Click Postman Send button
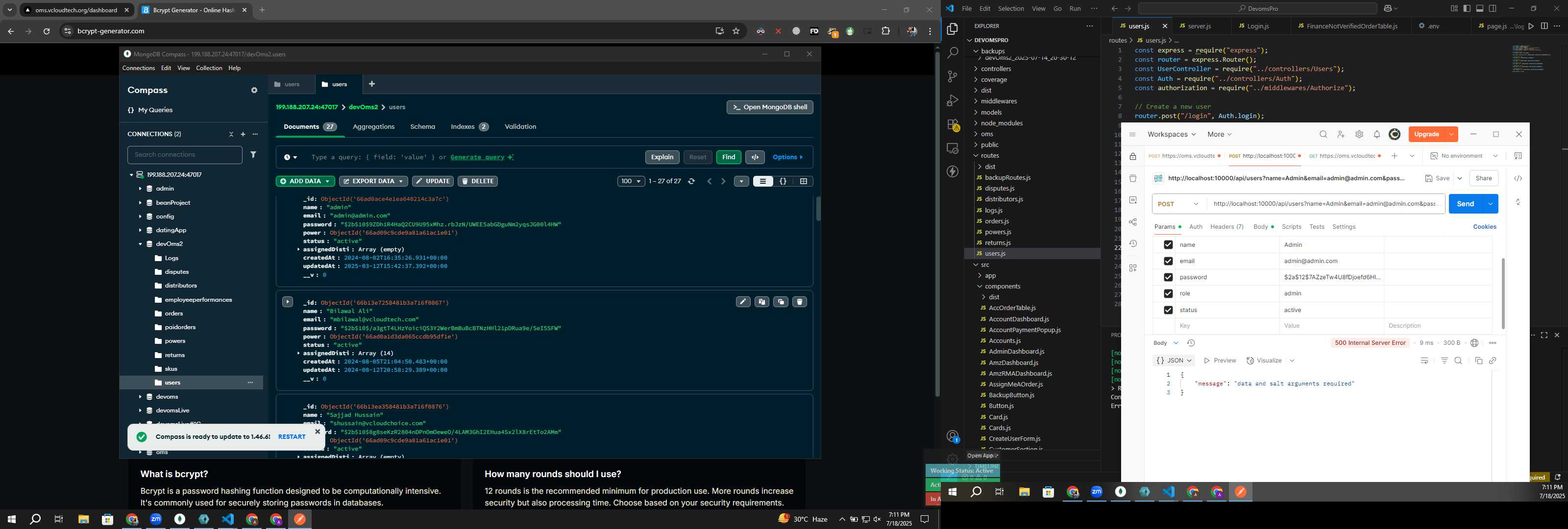 click(1465, 204)
